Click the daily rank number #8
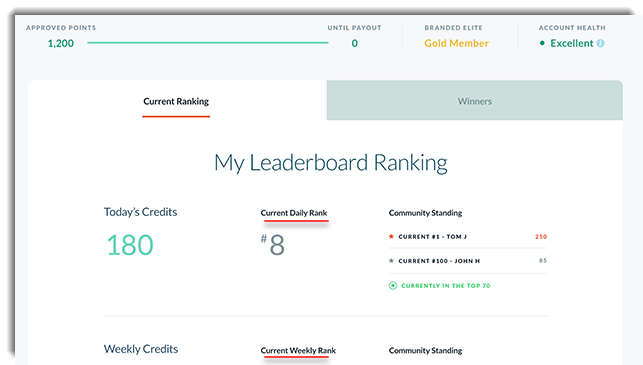643x365 pixels. click(x=273, y=245)
